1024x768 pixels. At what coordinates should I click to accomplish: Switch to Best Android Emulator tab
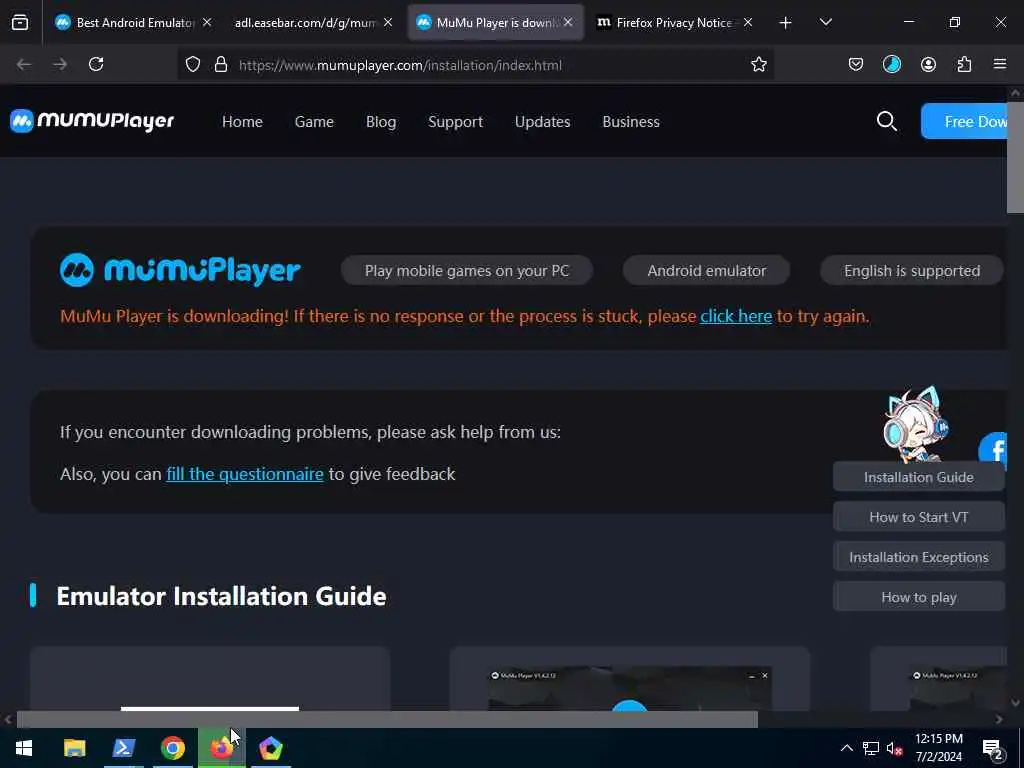135,23
